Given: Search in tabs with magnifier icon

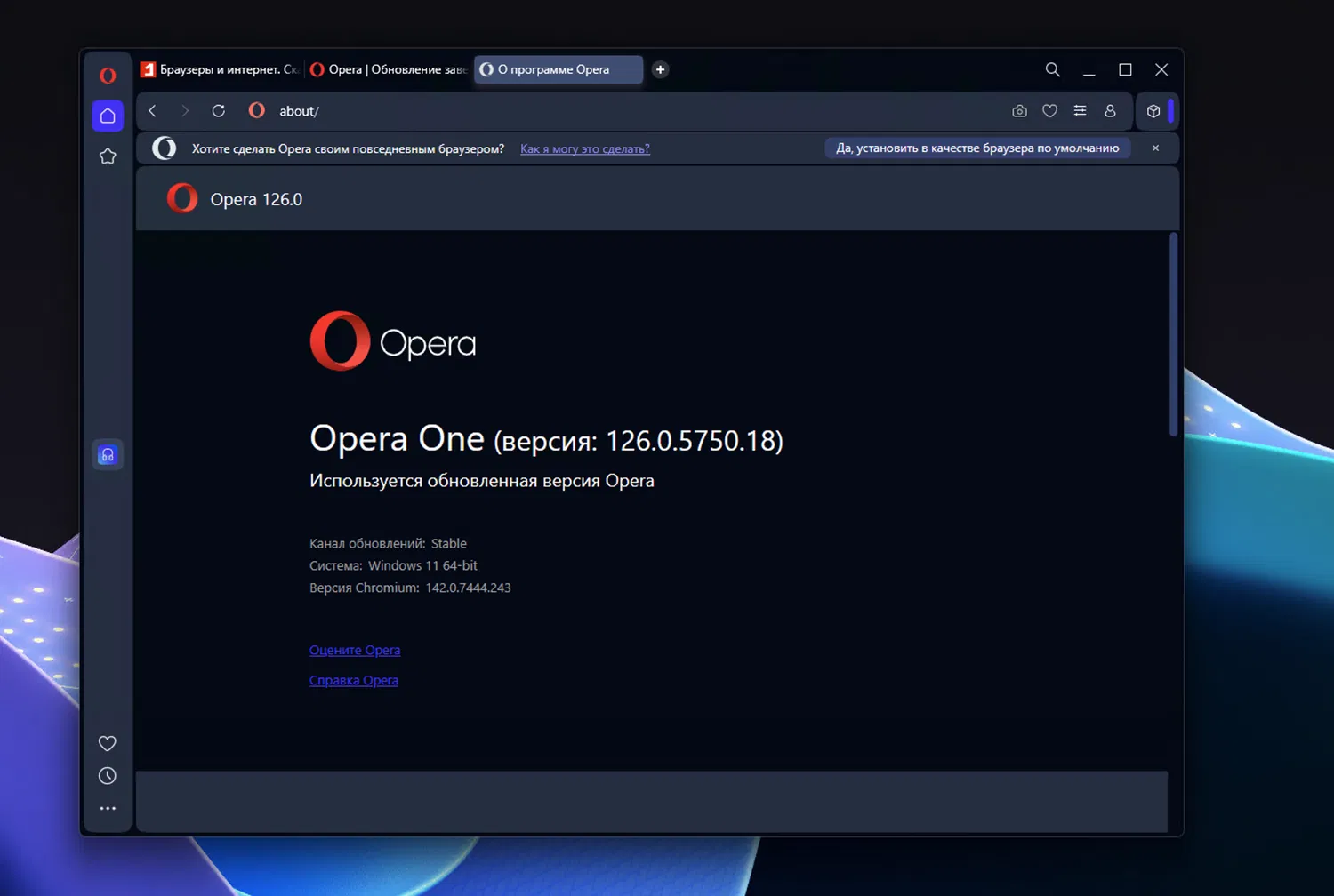Looking at the screenshot, I should coord(1052,69).
